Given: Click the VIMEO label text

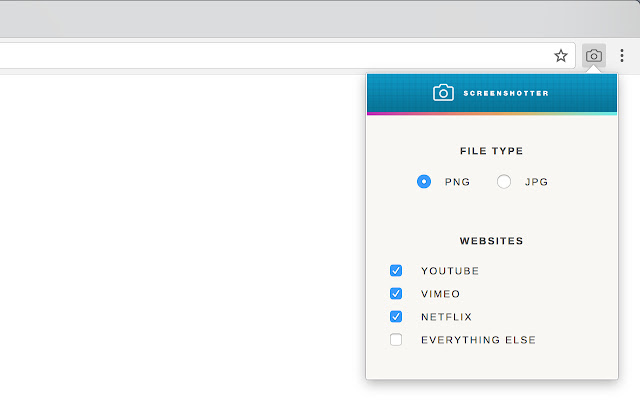Looking at the screenshot, I should tap(441, 294).
